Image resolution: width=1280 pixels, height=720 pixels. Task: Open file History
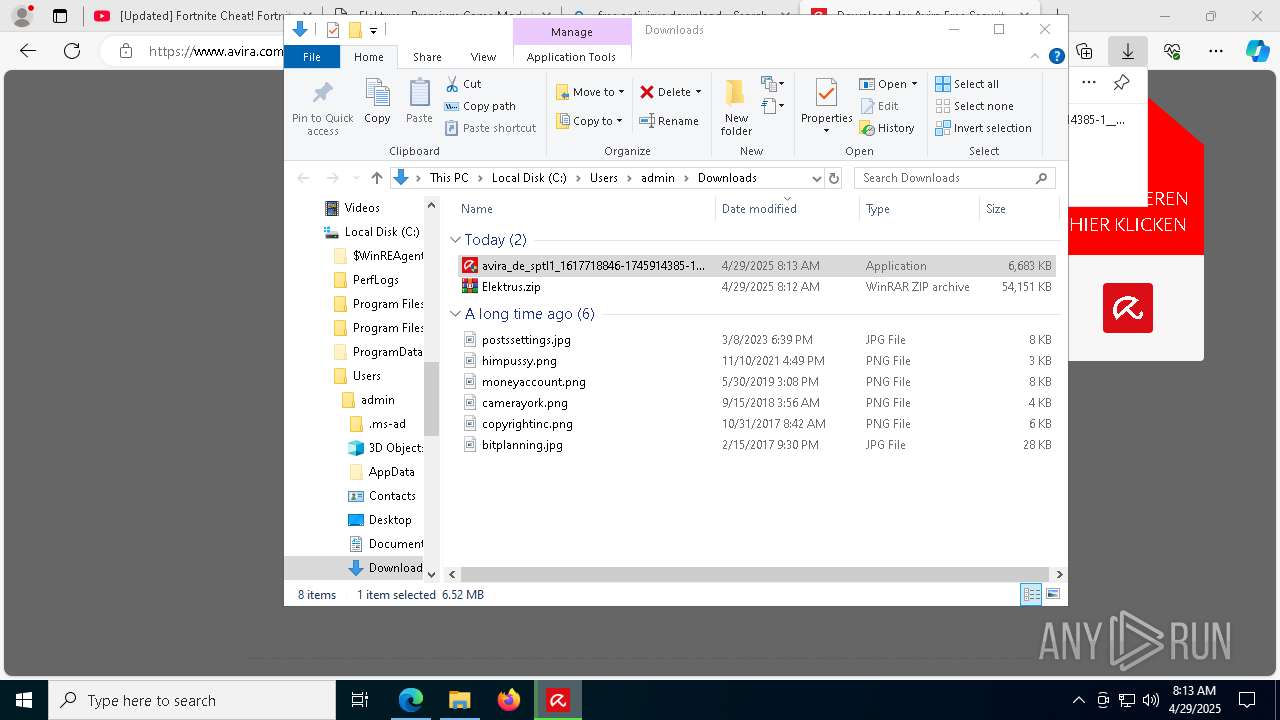coord(887,128)
